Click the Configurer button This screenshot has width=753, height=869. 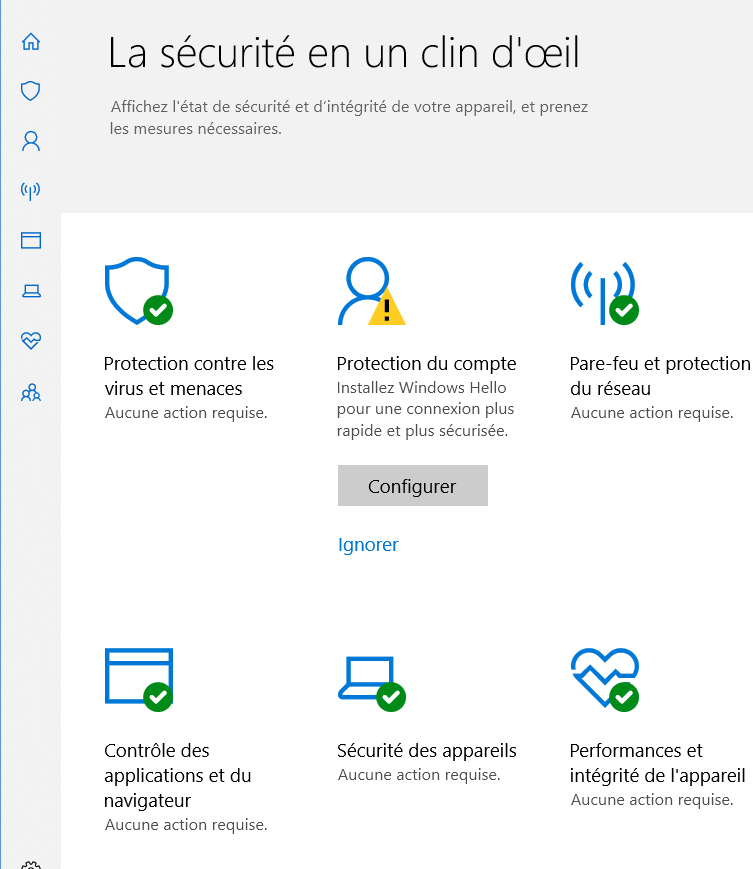[x=413, y=485]
